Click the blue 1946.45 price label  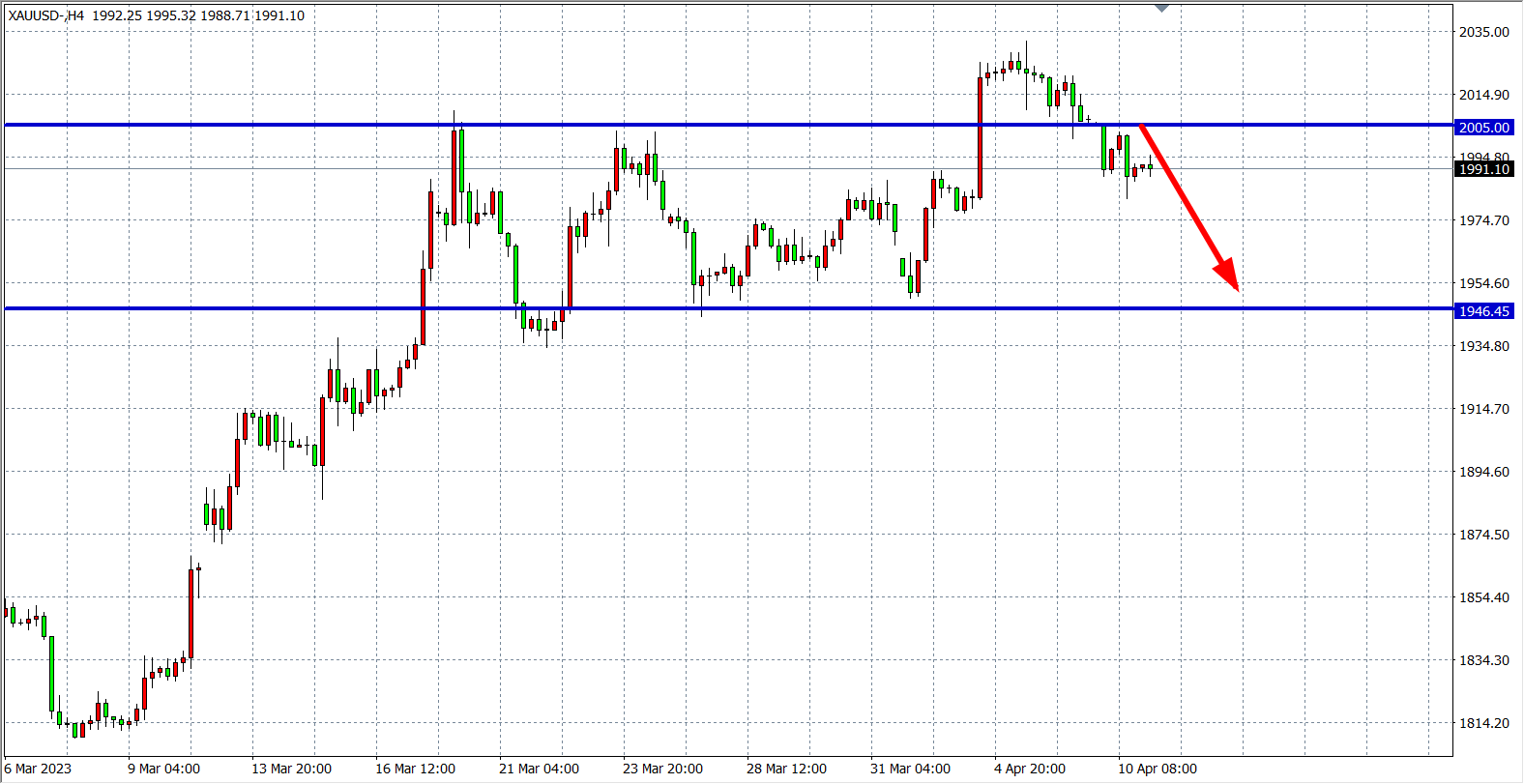tap(1483, 311)
